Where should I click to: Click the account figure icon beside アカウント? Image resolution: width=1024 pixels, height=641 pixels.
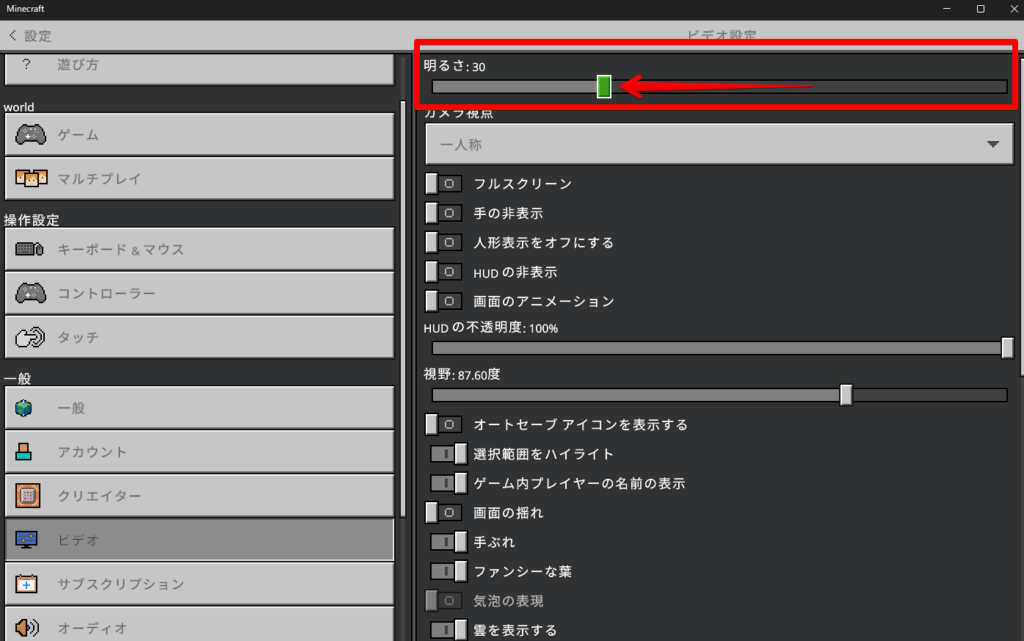(x=26, y=452)
